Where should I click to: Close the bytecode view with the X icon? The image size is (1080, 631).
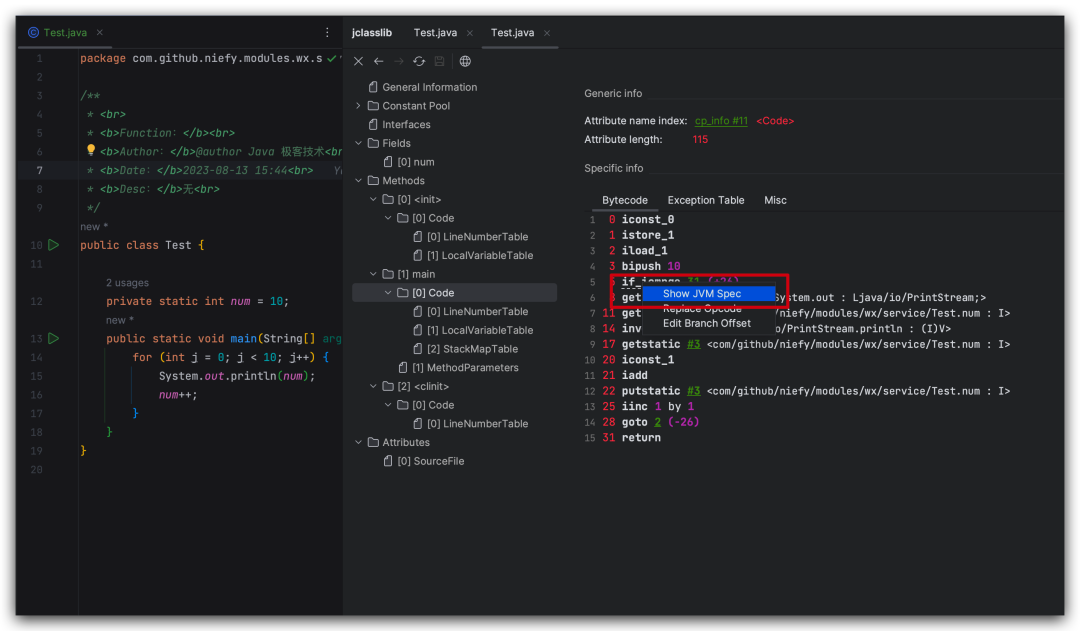coord(358,61)
